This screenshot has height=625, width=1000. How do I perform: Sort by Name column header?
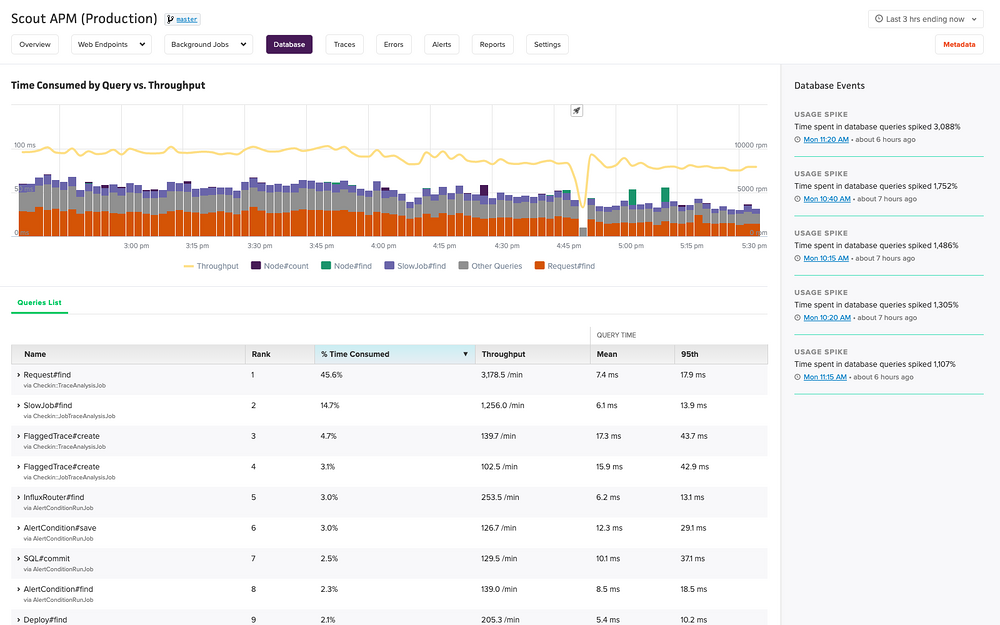128,355
